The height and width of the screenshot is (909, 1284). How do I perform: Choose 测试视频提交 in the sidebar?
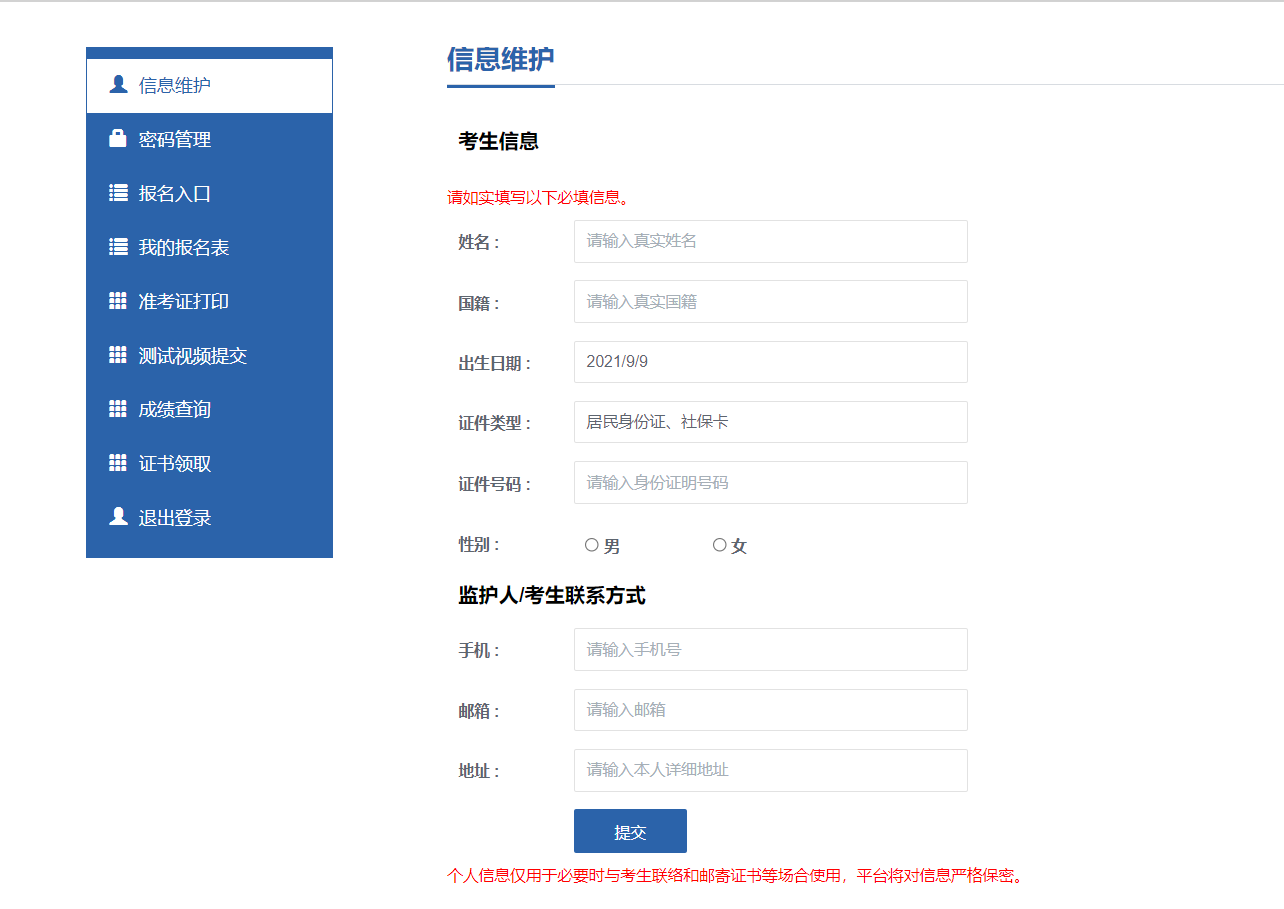[x=209, y=355]
